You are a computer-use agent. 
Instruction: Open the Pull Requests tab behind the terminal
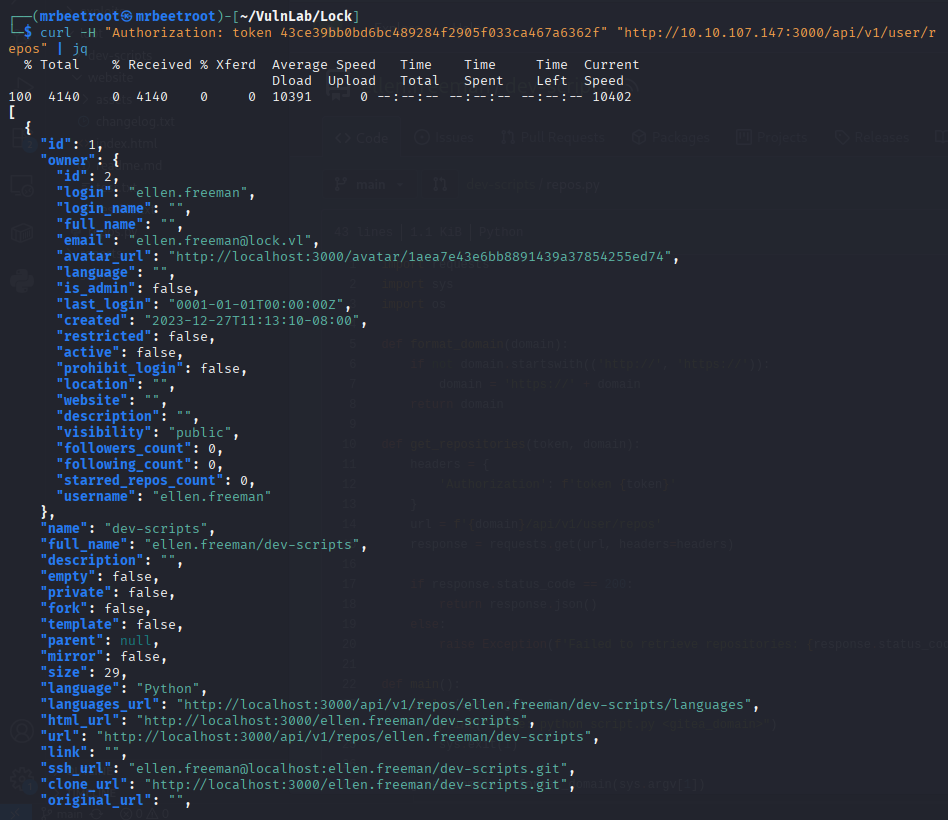[x=553, y=138]
